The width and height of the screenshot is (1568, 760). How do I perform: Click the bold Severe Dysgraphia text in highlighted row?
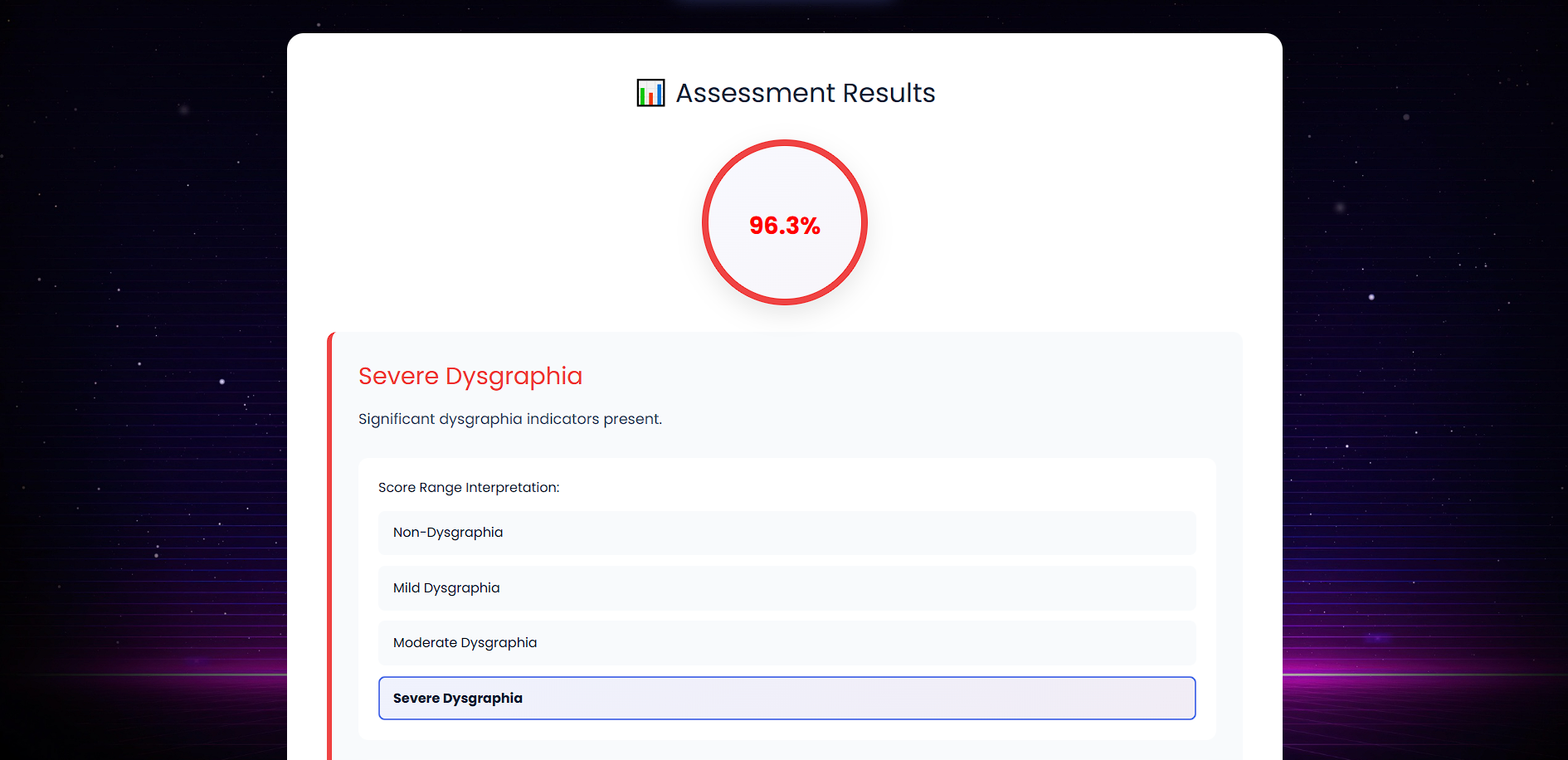(458, 699)
